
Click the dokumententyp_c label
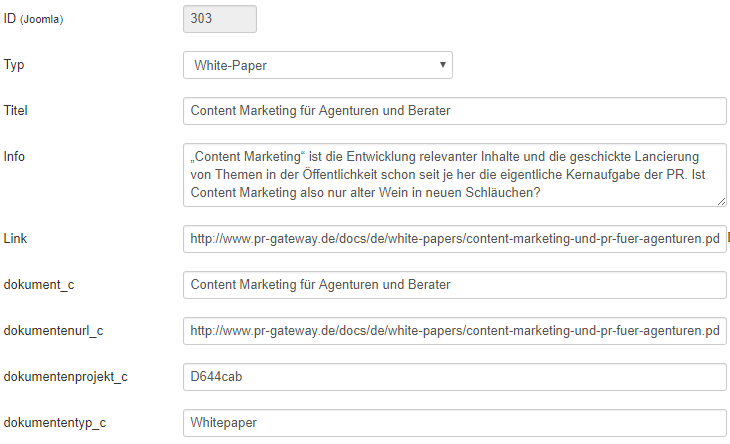pos(55,423)
